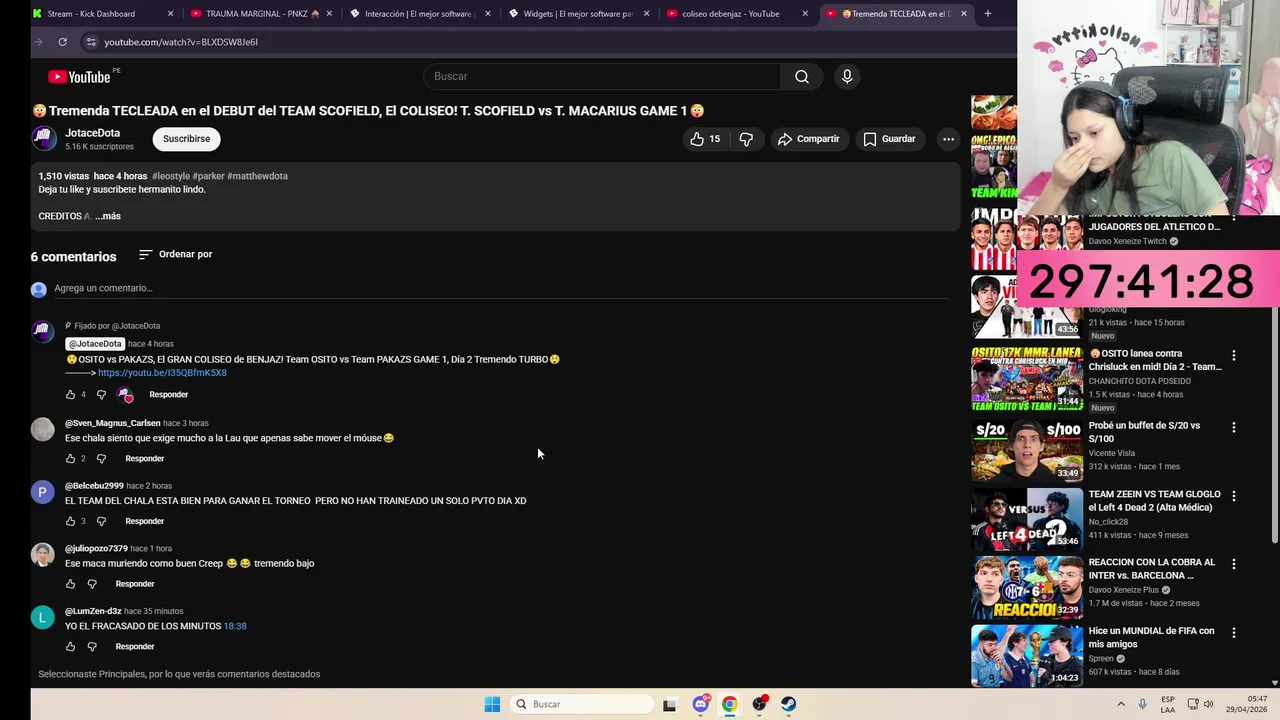Screen dimensions: 1280x720
Task: Dislike the pinned JotaceDota comment
Action: (x=101, y=395)
